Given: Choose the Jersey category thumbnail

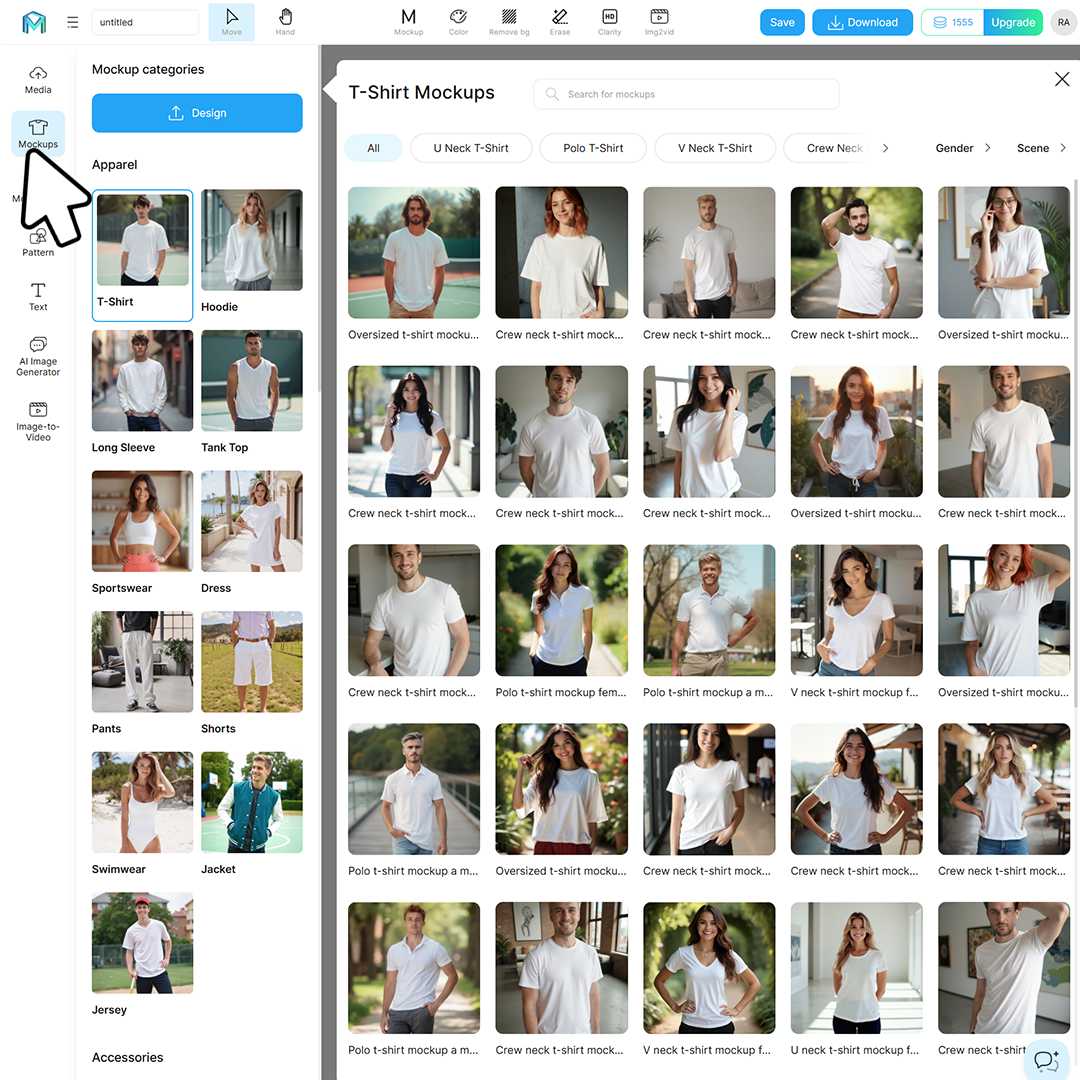Looking at the screenshot, I should click(x=143, y=943).
